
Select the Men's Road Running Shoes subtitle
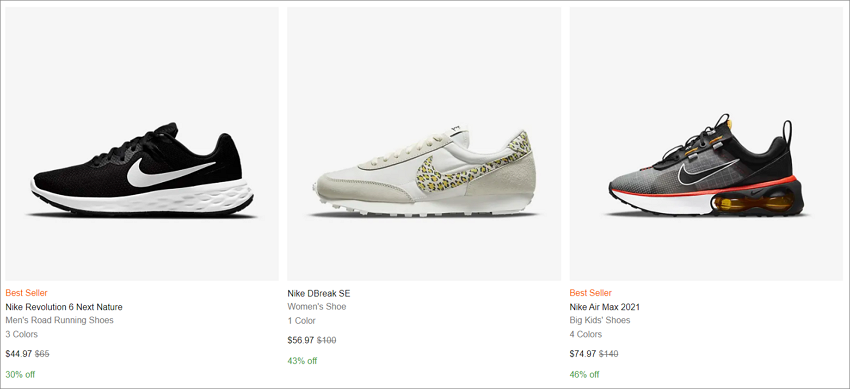coord(60,320)
